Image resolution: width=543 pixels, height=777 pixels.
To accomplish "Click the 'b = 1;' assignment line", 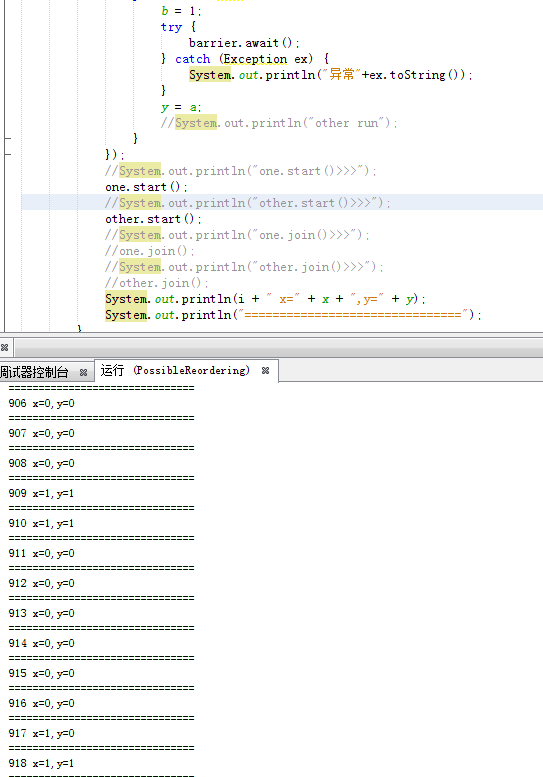I will (181, 10).
